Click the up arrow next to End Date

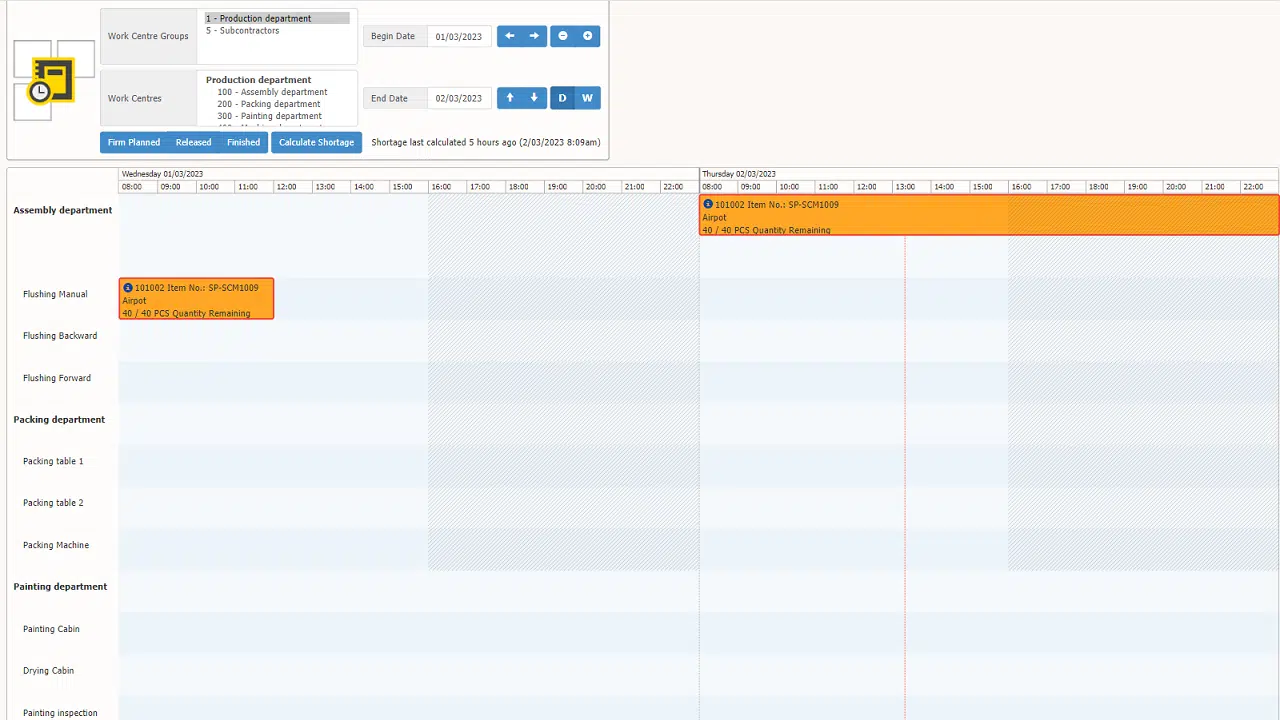[509, 97]
